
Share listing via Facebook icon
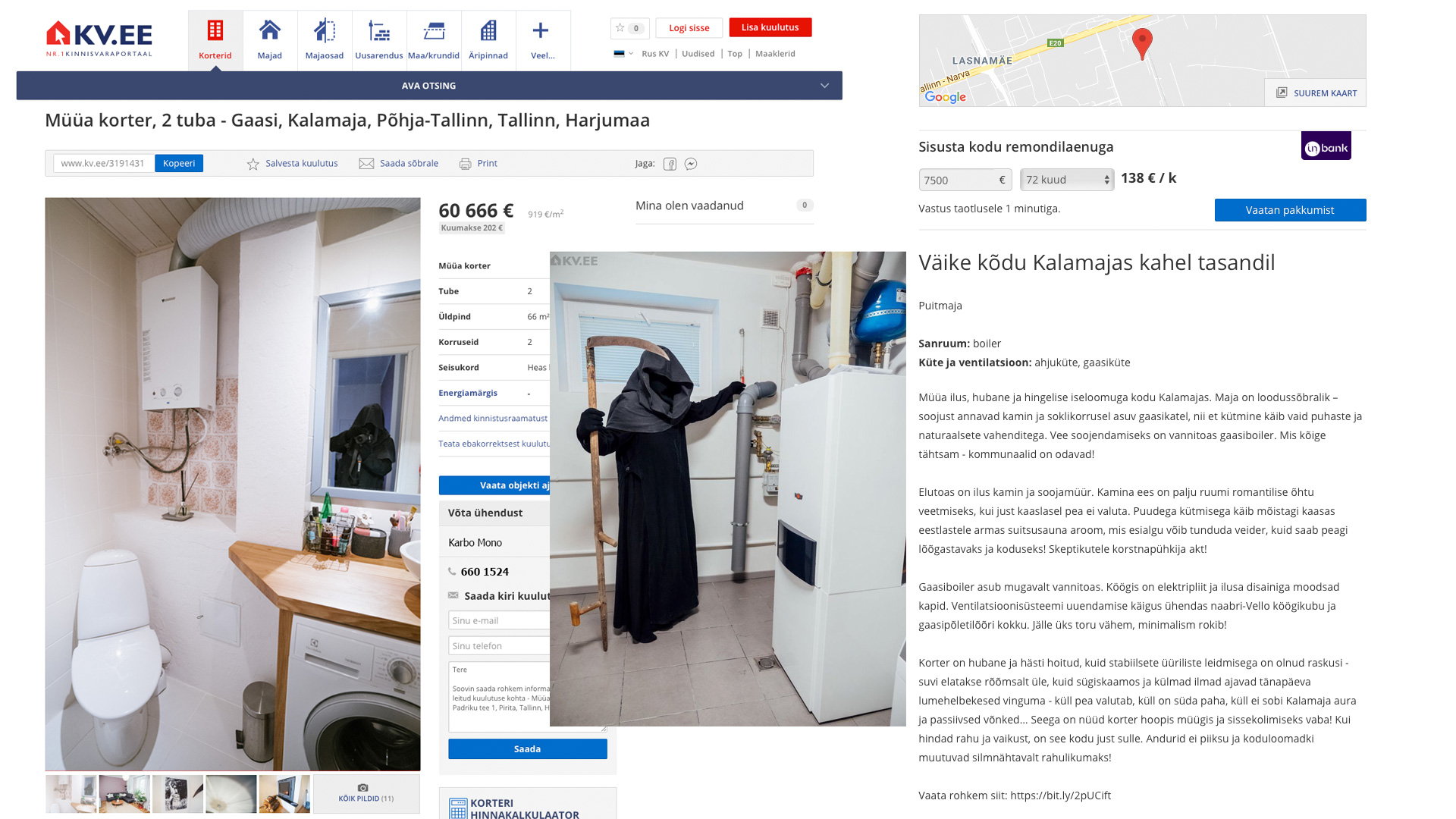click(670, 164)
